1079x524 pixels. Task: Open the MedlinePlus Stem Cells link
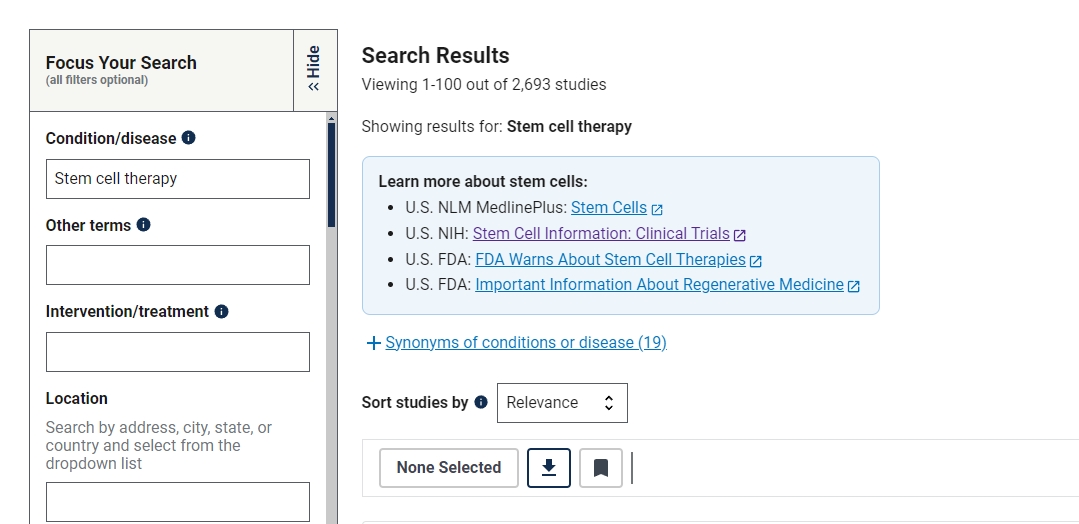pyautogui.click(x=608, y=208)
